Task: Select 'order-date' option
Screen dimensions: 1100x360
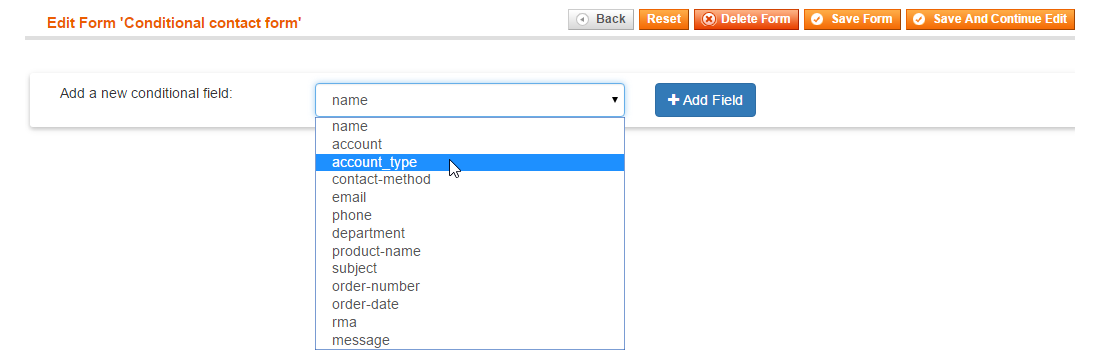Action: click(x=470, y=305)
